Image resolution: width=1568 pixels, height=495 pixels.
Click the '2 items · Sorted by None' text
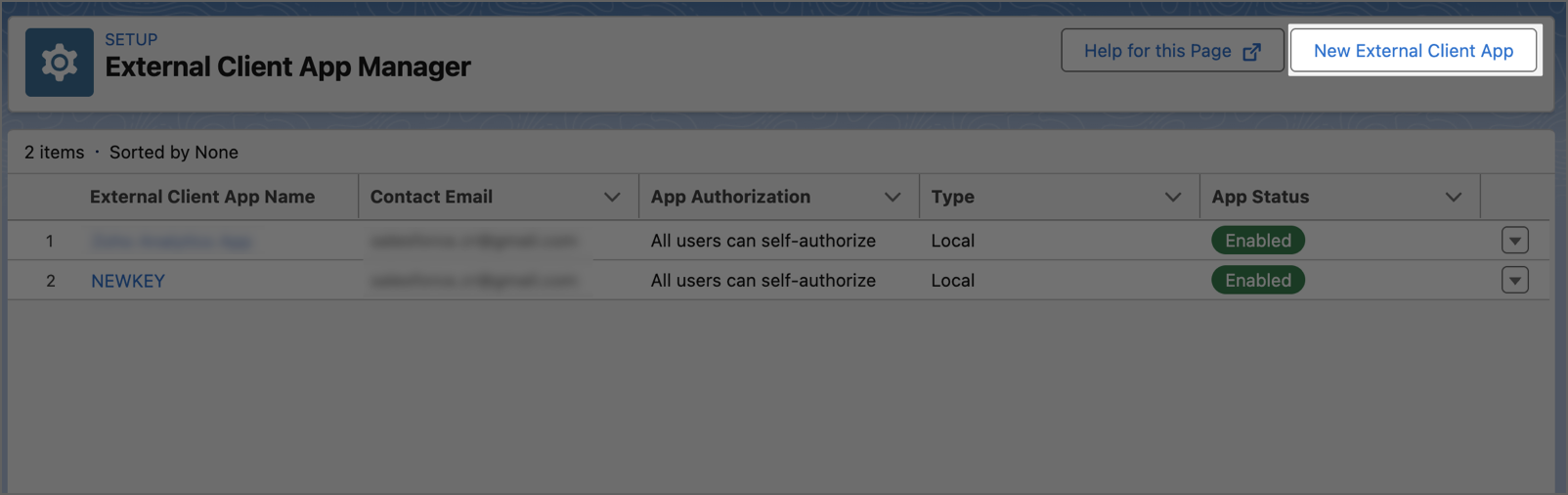(131, 153)
